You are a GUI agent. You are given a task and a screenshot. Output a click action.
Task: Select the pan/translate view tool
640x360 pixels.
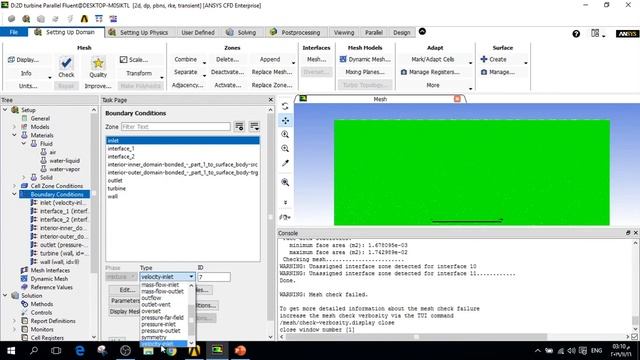click(x=285, y=120)
